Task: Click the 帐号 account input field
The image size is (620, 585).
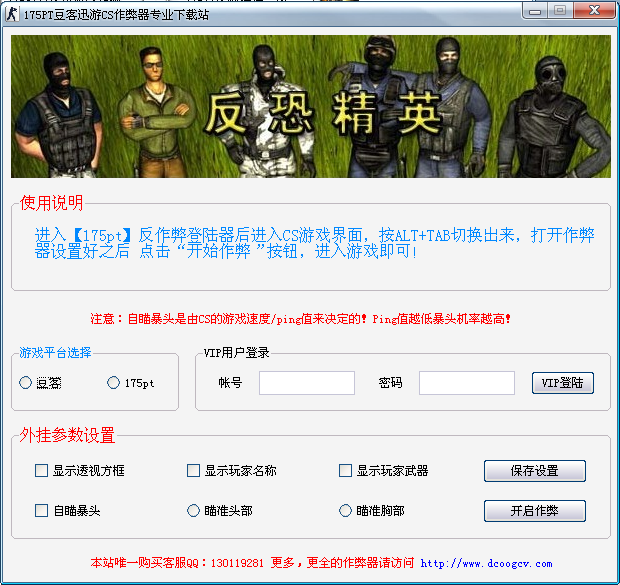Action: tap(307, 382)
